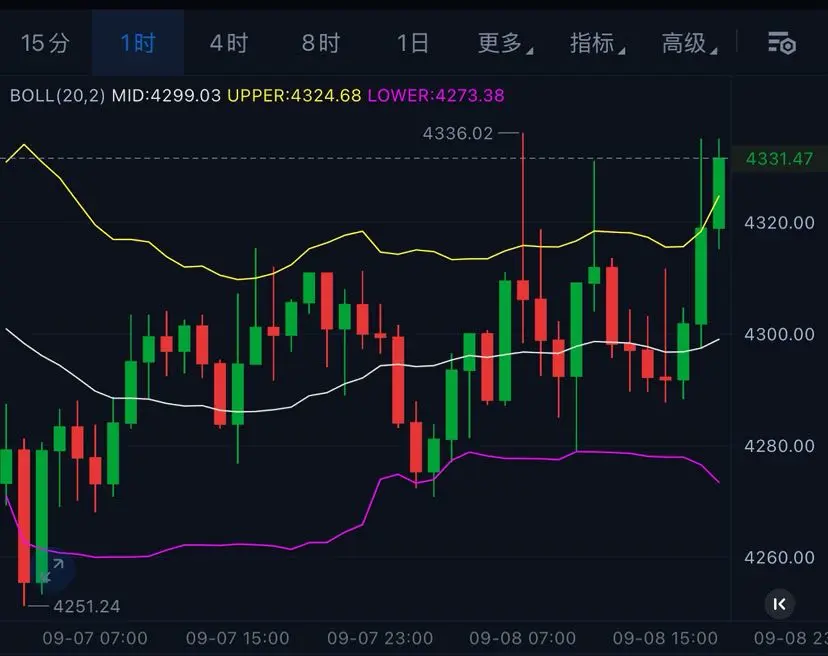Open the 更多 timeframe dropdown
The image size is (828, 656).
[505, 43]
